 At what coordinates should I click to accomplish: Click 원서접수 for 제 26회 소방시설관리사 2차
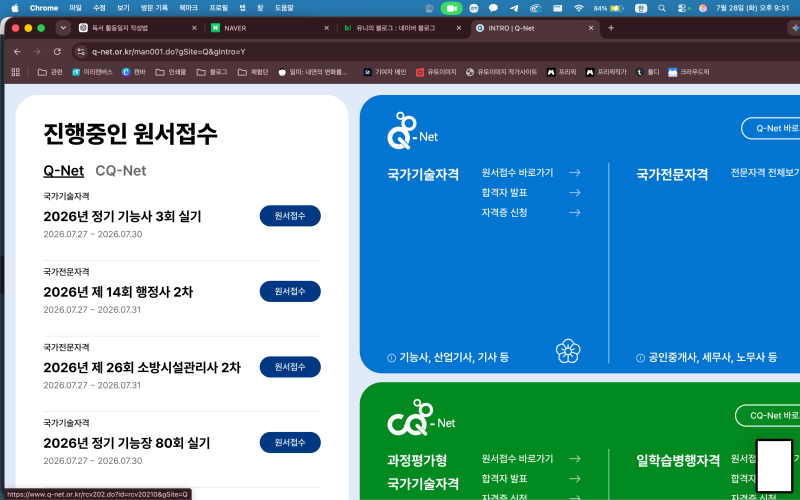[x=290, y=367]
